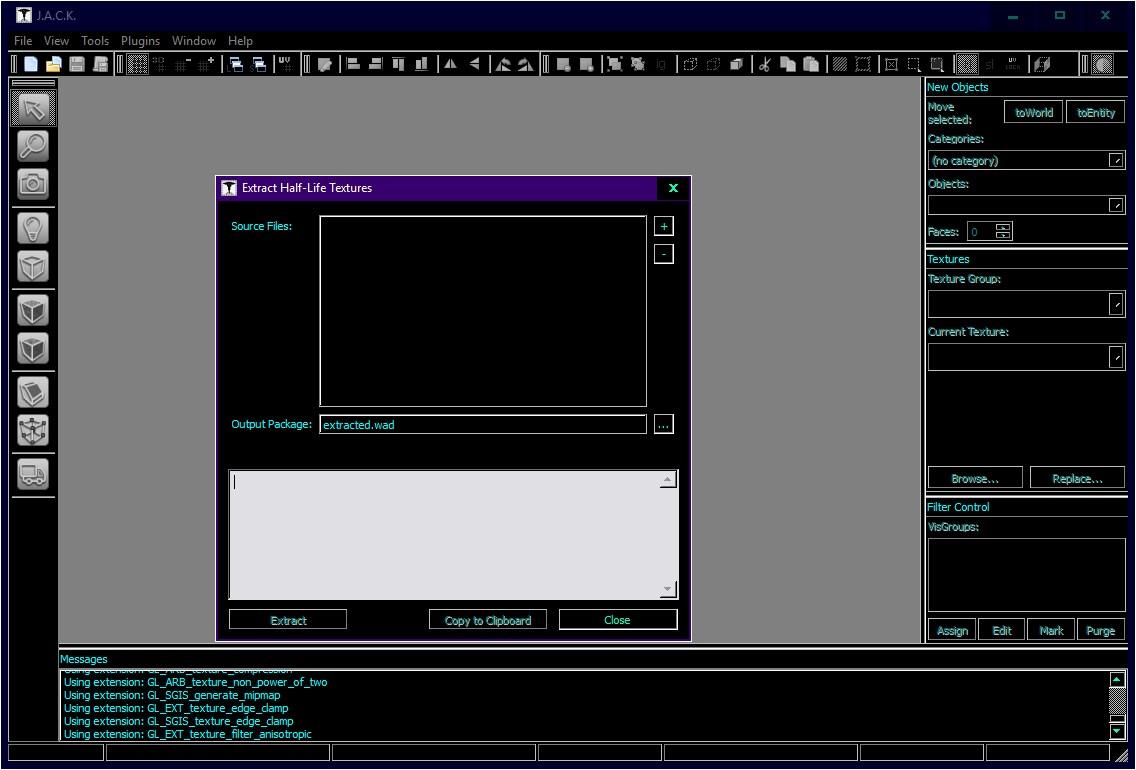Open the Tools menu
Viewport: 1136px width, 770px height.
point(95,41)
